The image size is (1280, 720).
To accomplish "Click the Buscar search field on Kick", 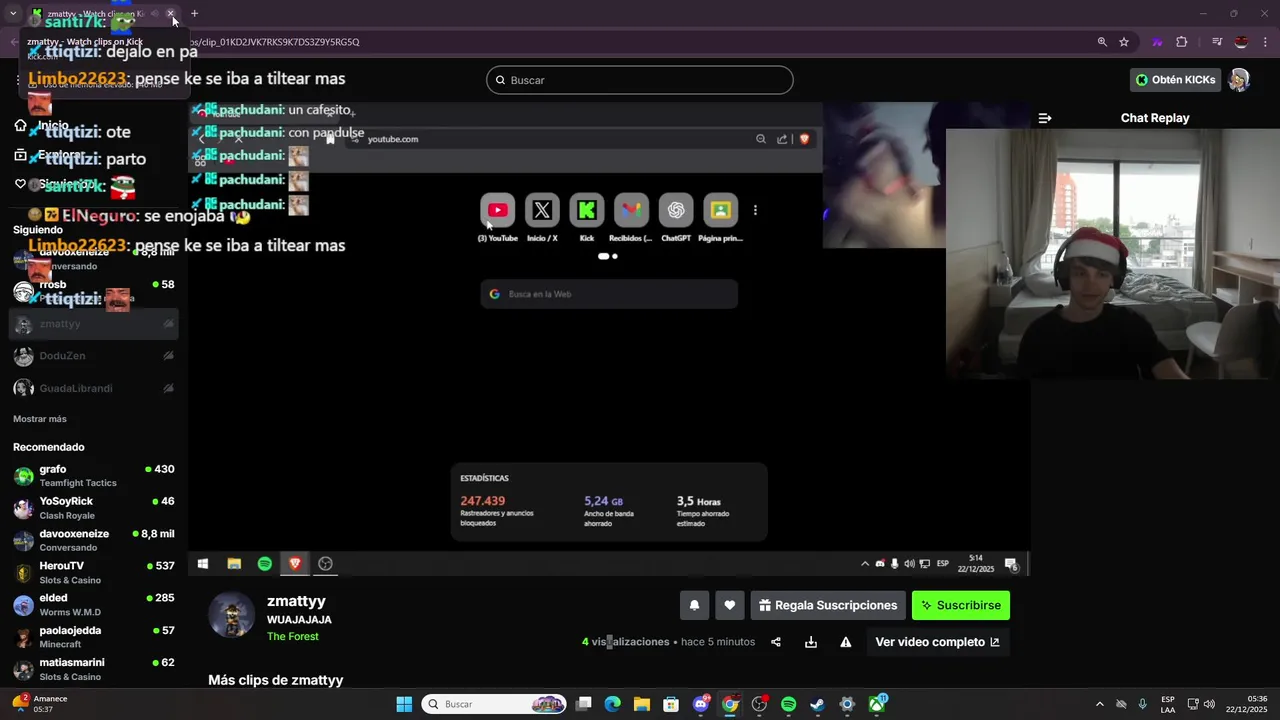I will [x=640, y=80].
